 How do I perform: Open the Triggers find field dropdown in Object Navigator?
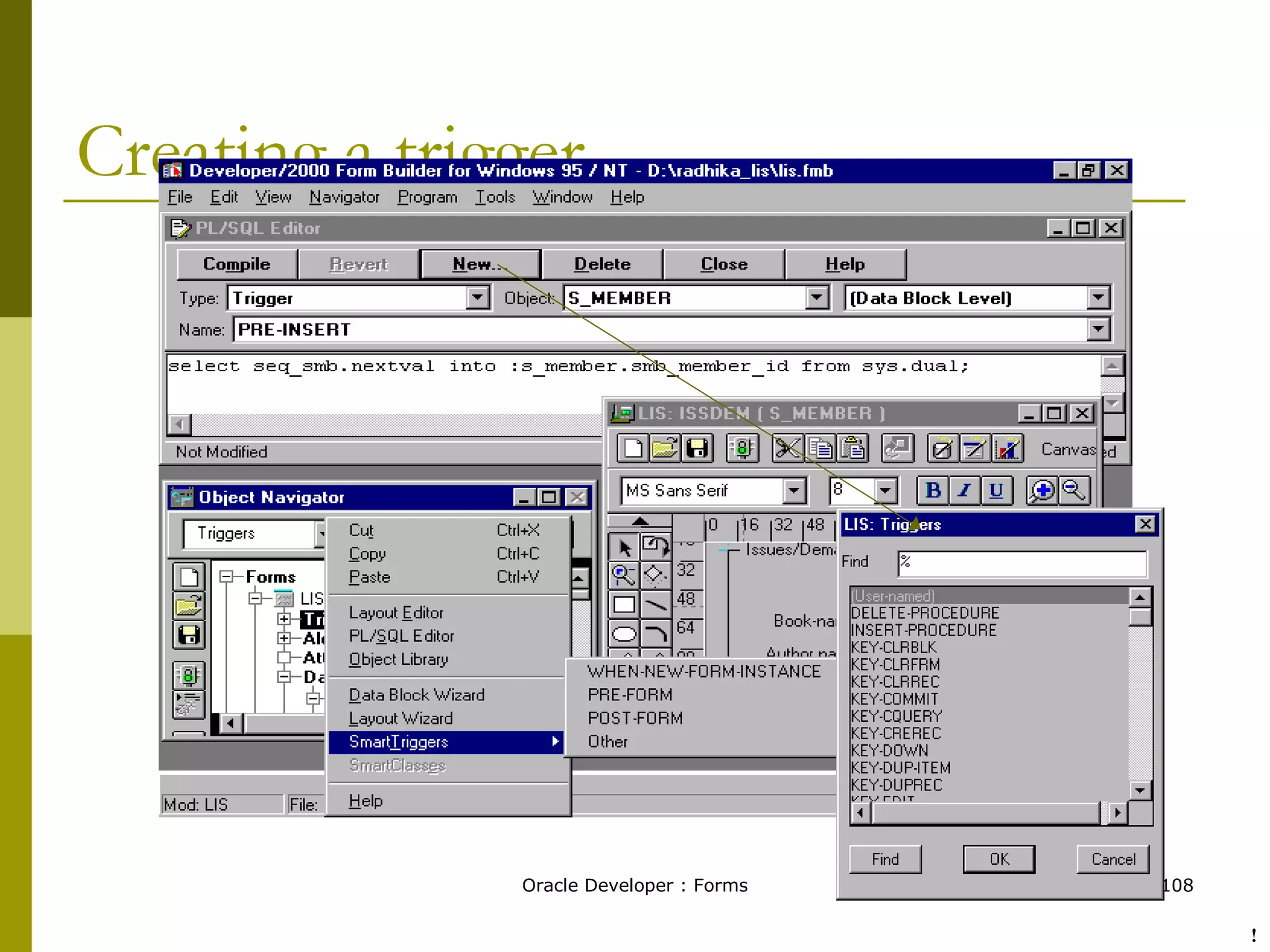(321, 534)
